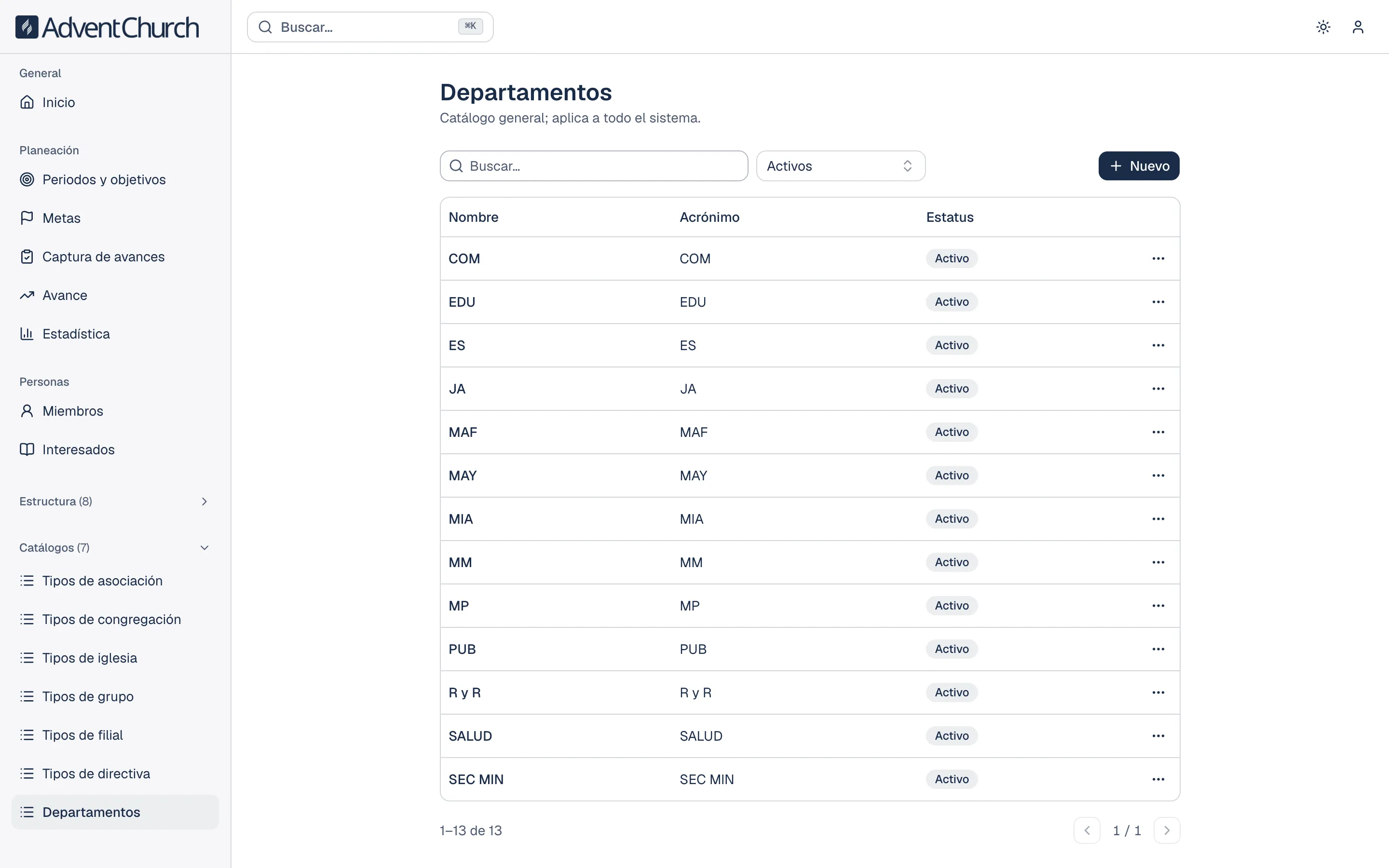The width and height of the screenshot is (1389, 868).
Task: Open the three-dot menu for COM row
Action: (1157, 258)
